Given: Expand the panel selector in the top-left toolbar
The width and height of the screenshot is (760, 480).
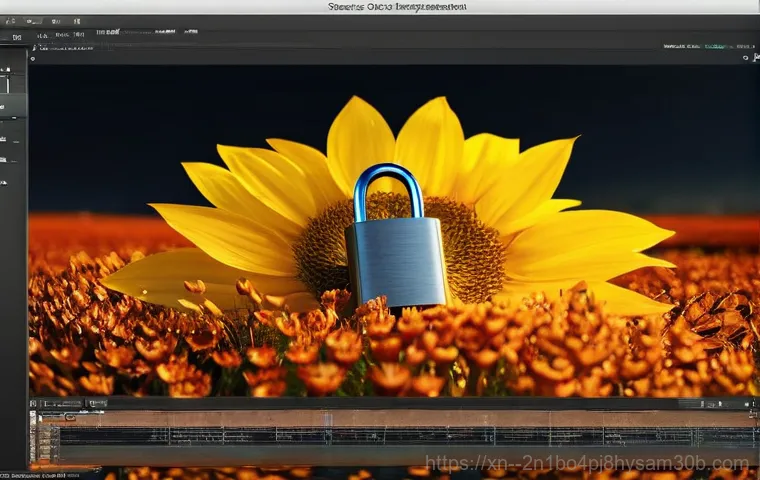Looking at the screenshot, I should click(15, 36).
